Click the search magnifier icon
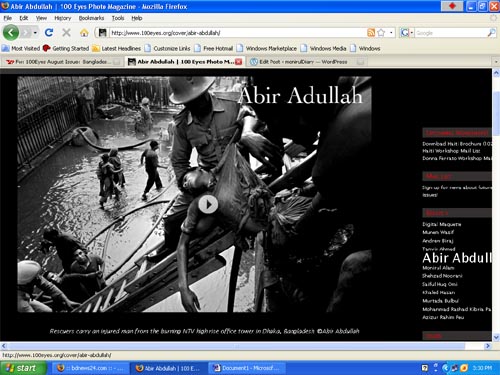Viewport: 500px width, 375px height. pyautogui.click(x=491, y=33)
